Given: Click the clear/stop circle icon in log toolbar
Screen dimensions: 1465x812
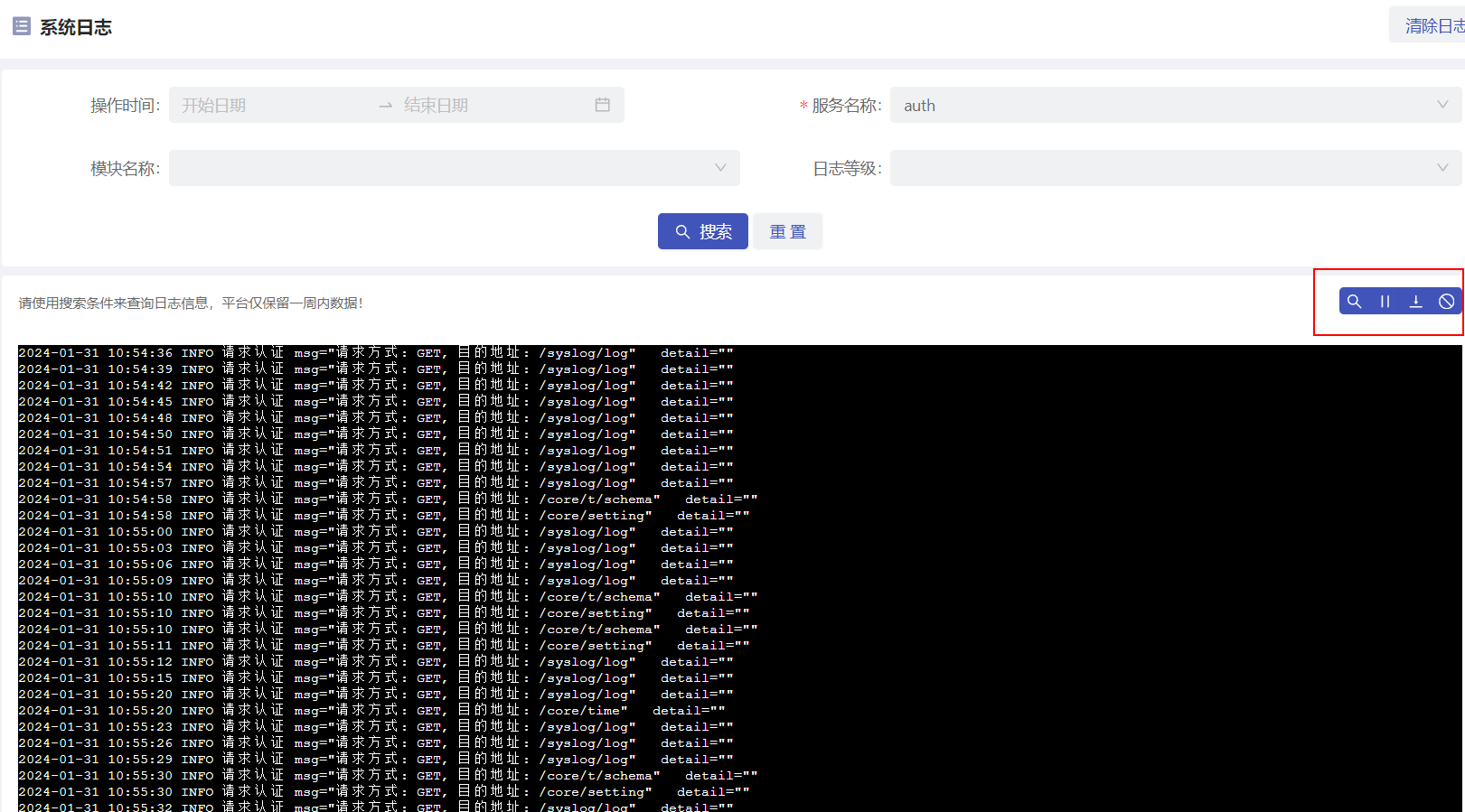Looking at the screenshot, I should pos(1446,302).
